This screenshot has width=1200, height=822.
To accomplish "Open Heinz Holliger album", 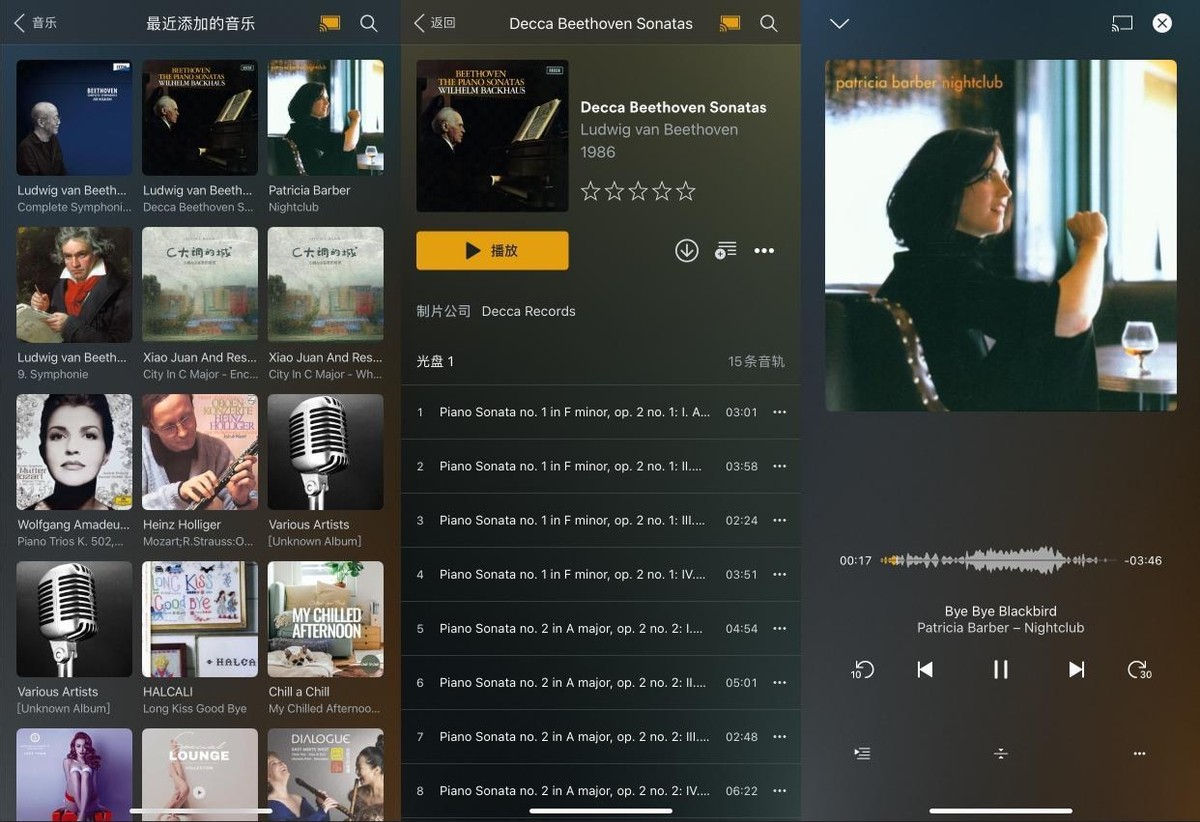I will [200, 452].
